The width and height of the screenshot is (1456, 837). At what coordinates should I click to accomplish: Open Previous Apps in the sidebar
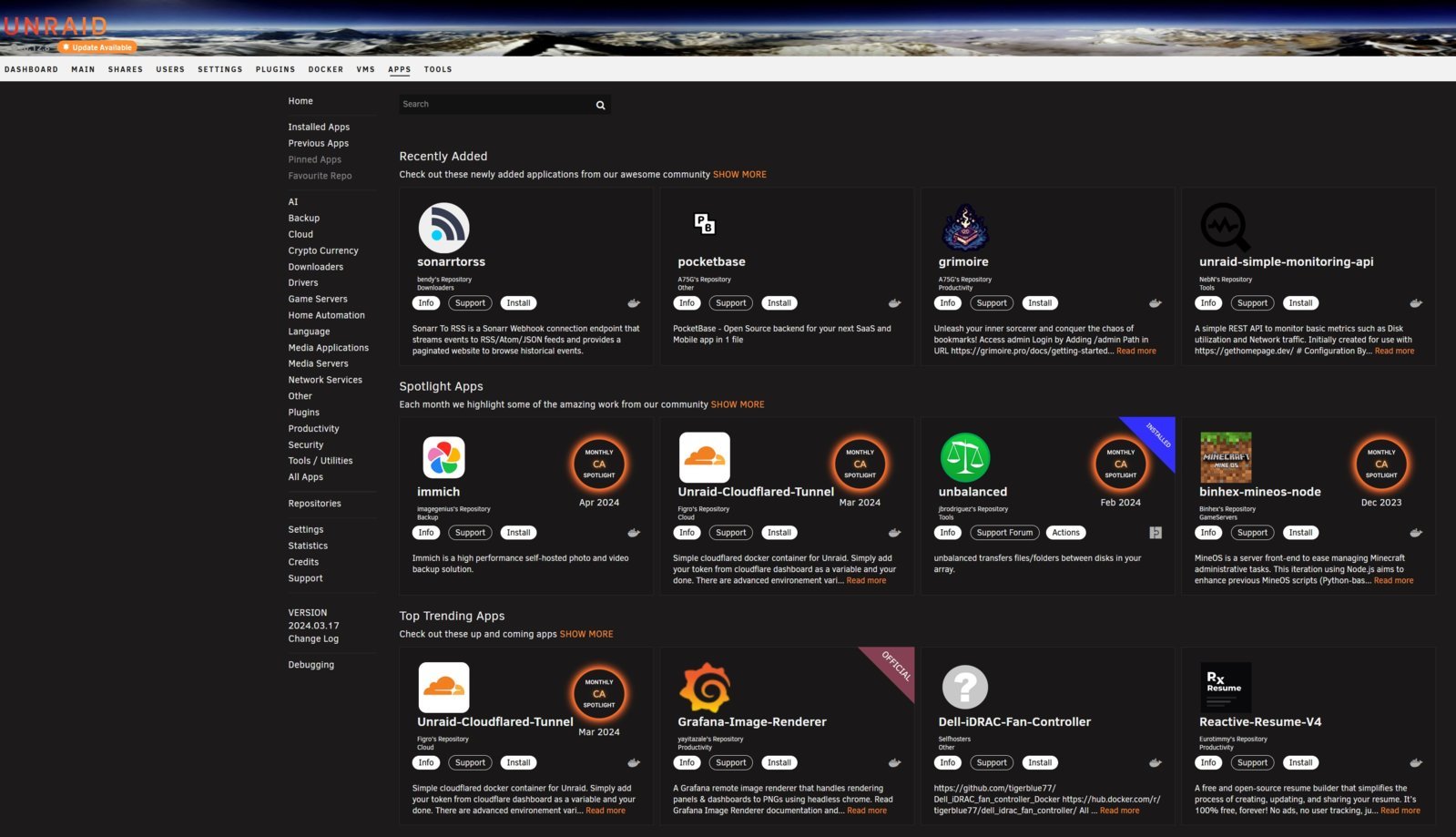(318, 144)
